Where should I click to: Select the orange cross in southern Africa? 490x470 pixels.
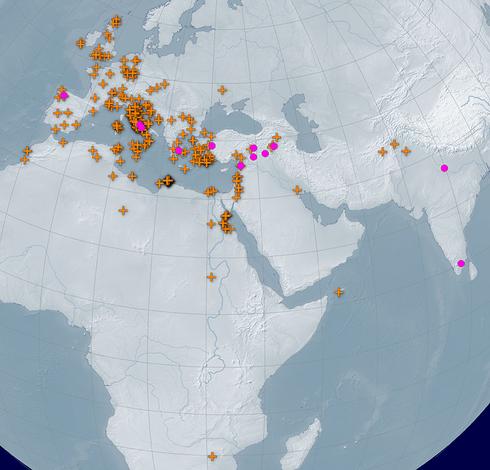[212, 456]
